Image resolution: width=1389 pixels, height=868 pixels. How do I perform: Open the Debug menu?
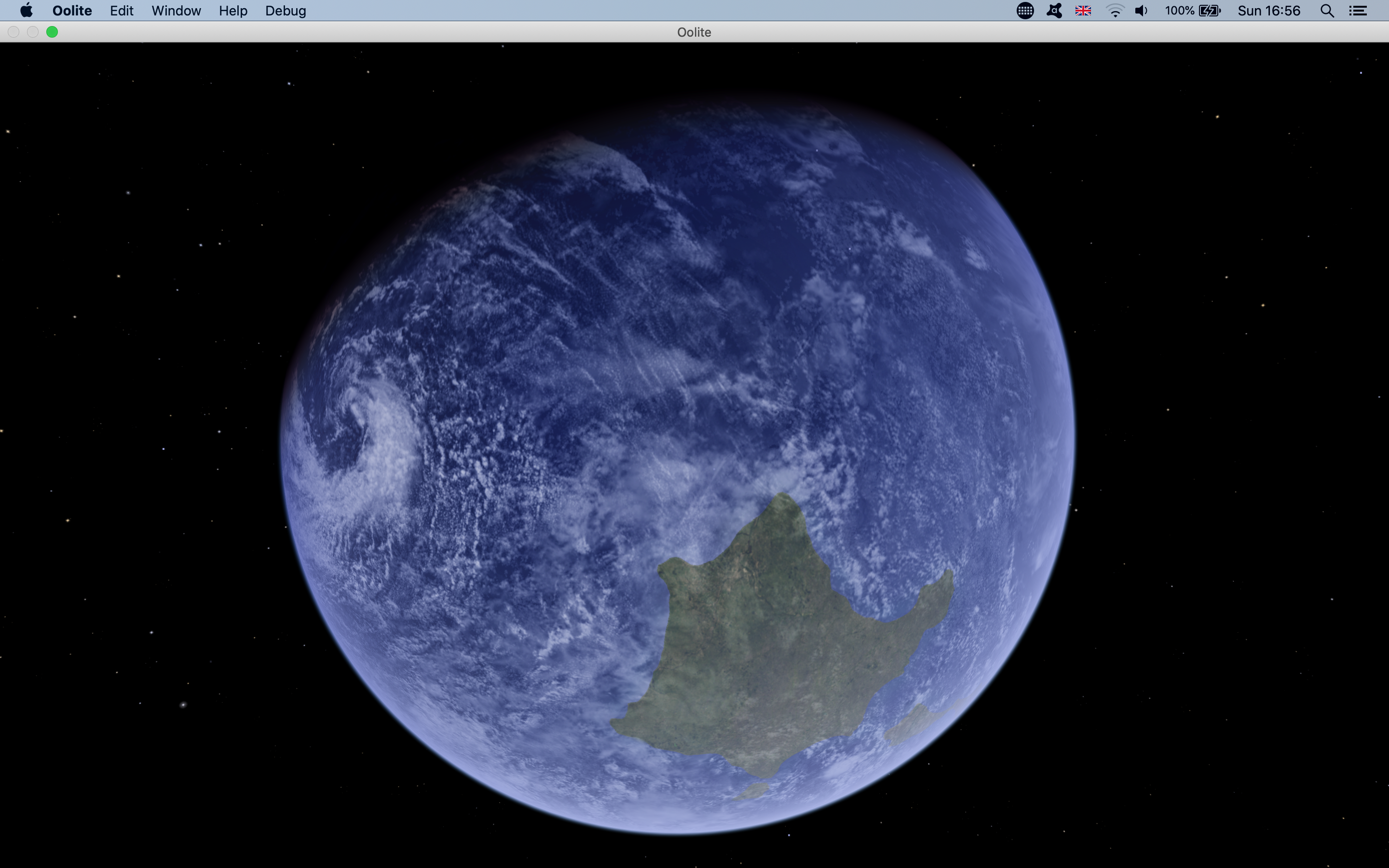coord(285,10)
